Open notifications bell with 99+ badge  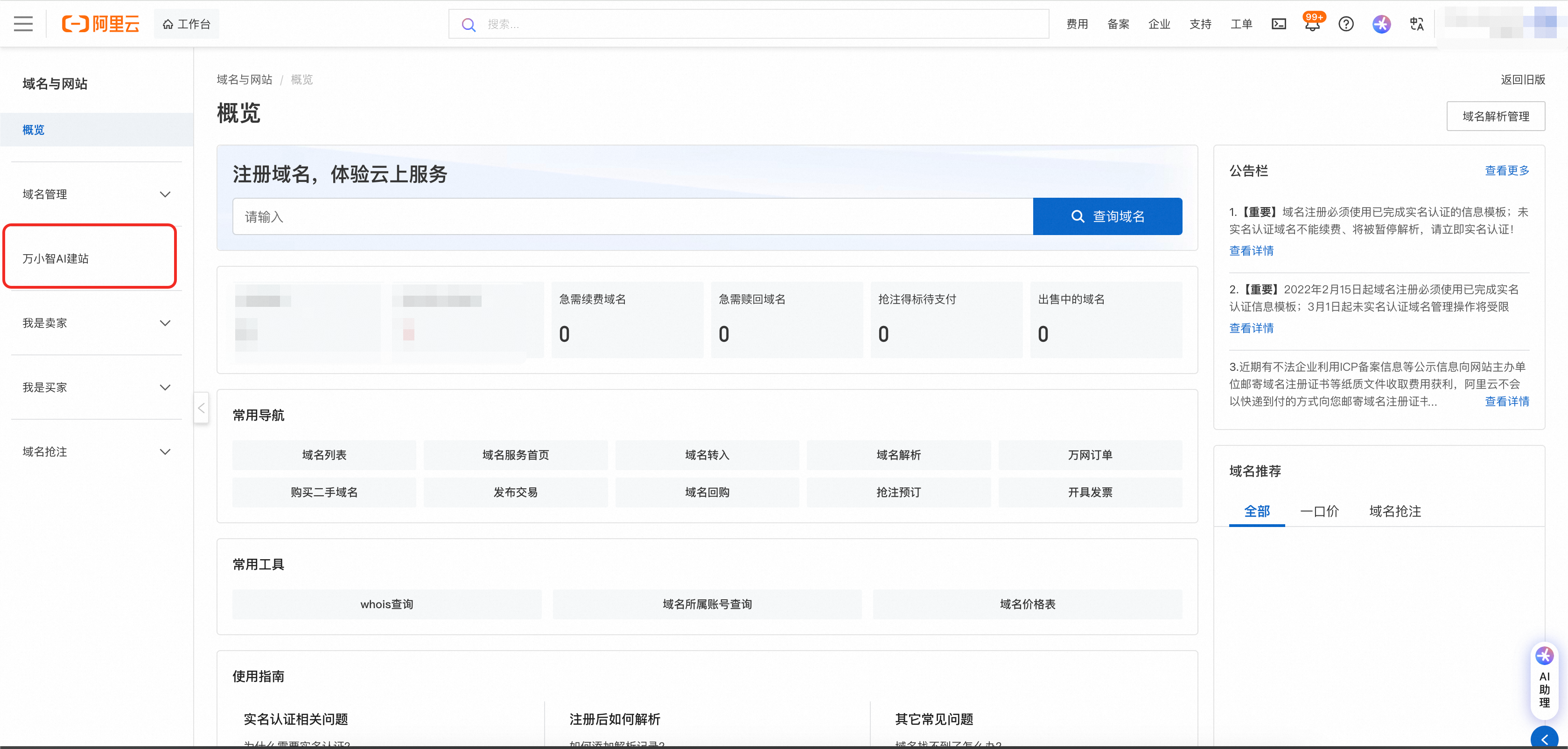[x=1312, y=24]
